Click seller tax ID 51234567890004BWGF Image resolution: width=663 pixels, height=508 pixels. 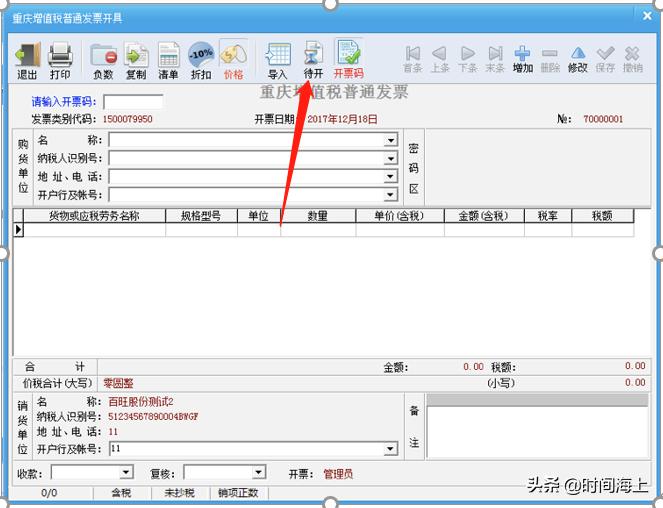coord(153,417)
